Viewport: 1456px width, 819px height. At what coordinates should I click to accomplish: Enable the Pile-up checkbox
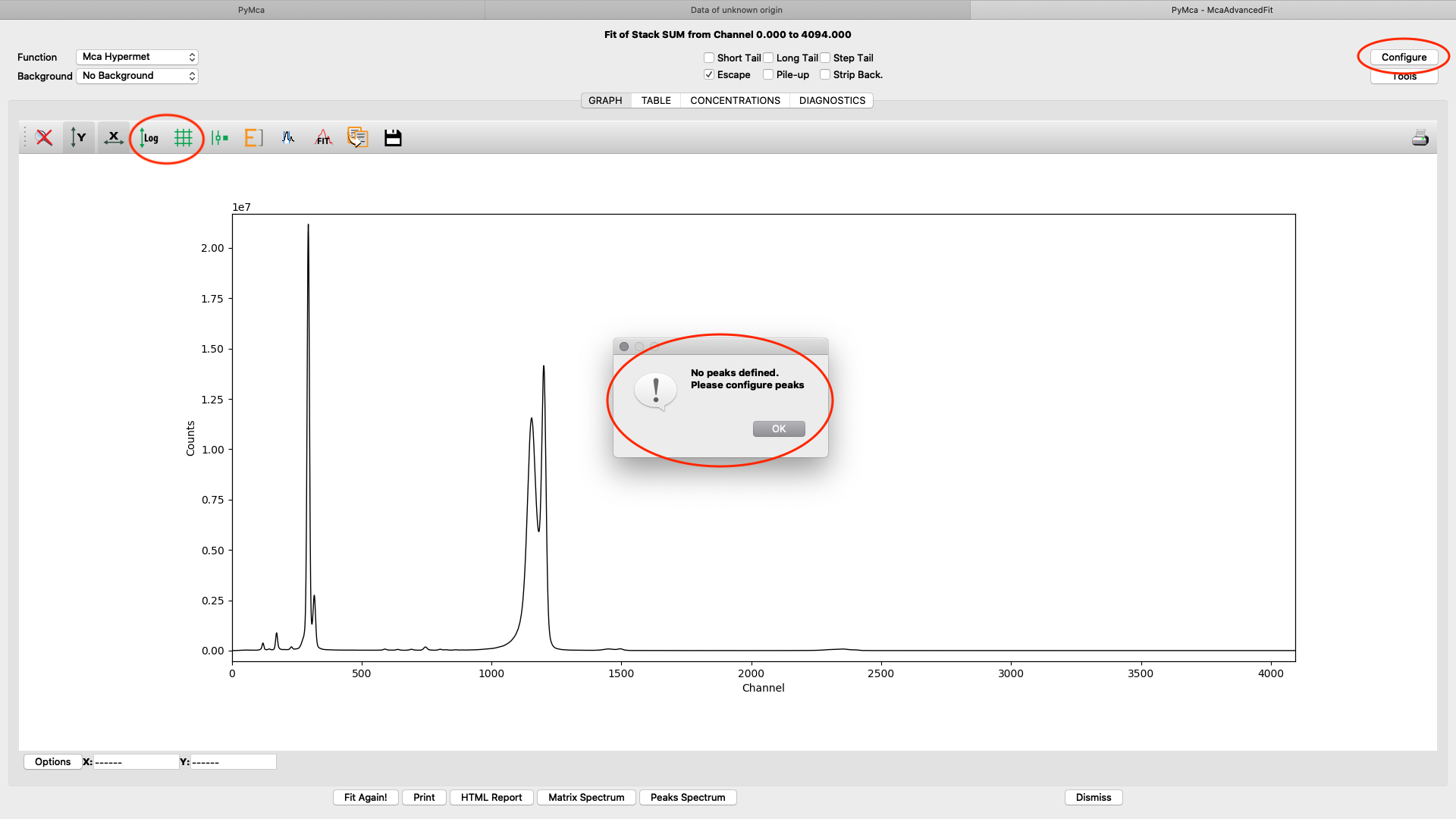click(x=768, y=74)
